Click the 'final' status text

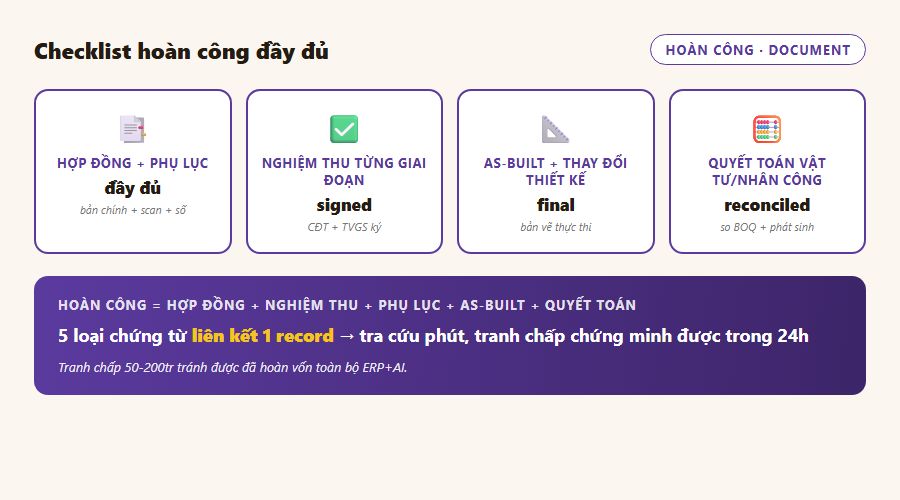(555, 205)
